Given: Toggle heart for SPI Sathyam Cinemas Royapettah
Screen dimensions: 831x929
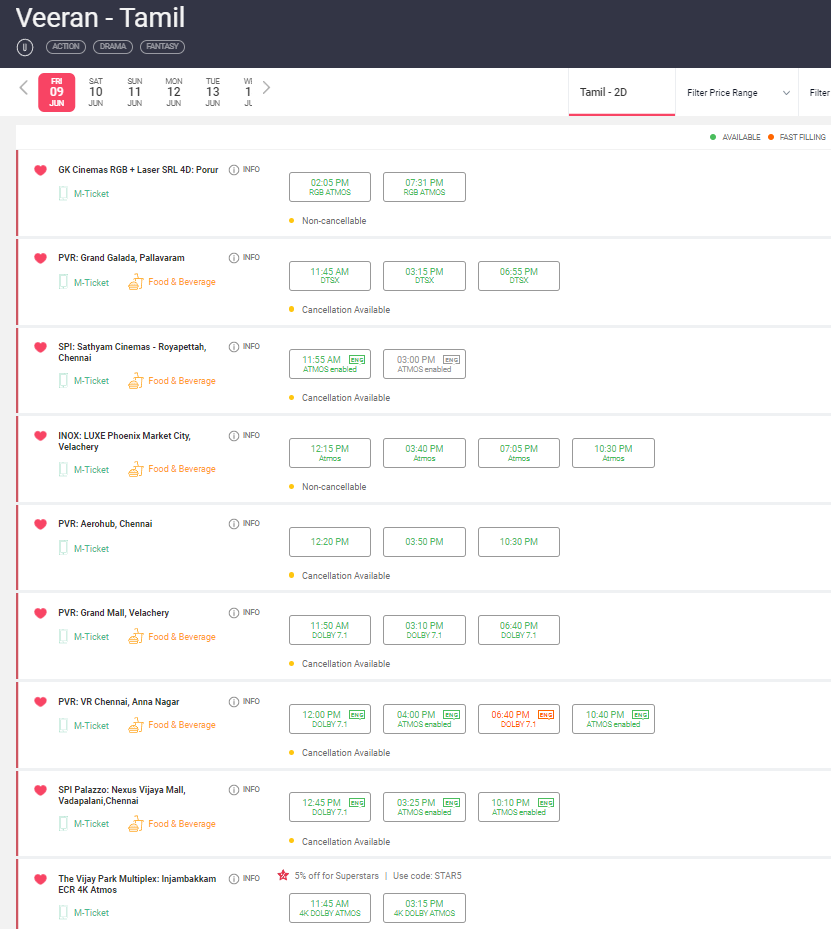Looking at the screenshot, I should pos(40,347).
